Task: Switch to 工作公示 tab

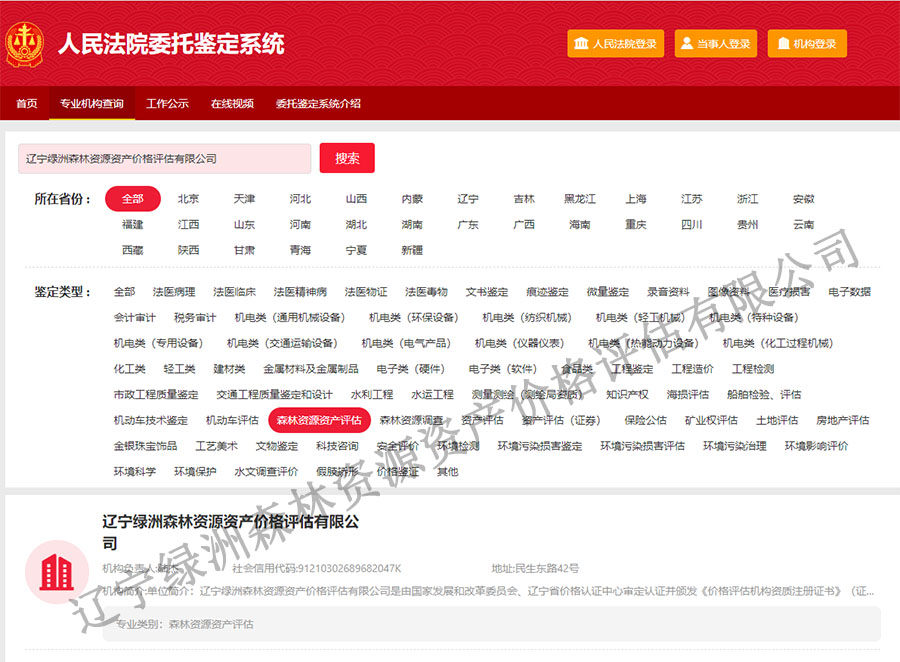Action: (167, 103)
